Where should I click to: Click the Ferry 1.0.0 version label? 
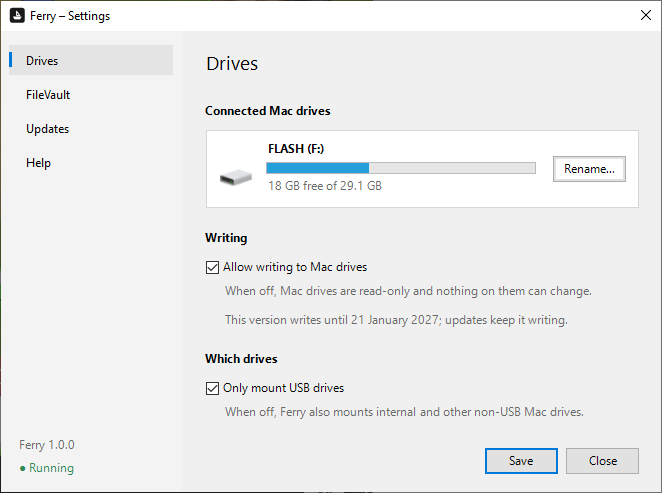(47, 445)
